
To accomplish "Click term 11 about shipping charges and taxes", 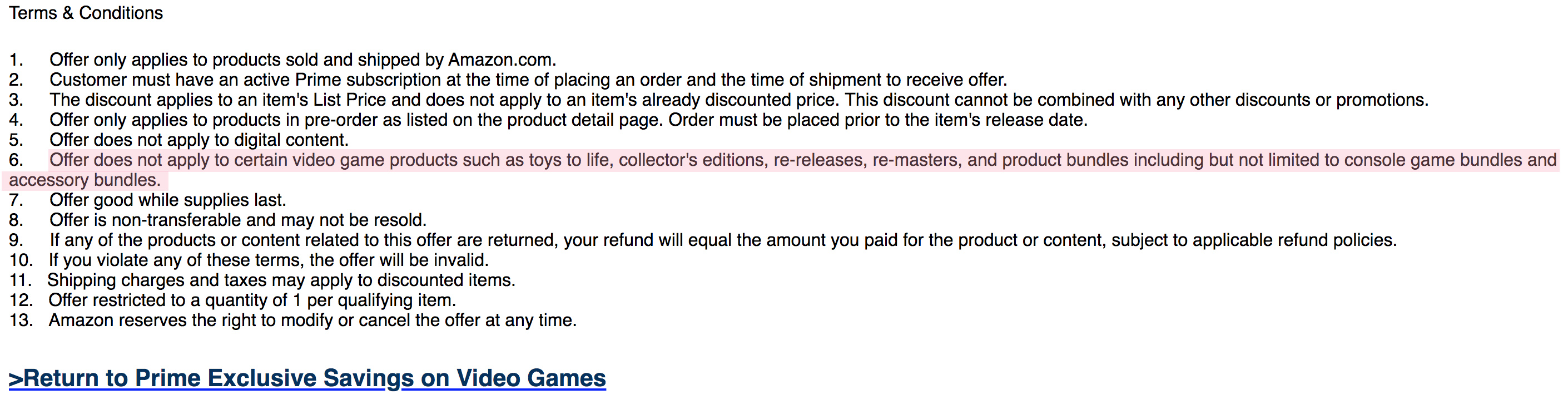I will [281, 280].
